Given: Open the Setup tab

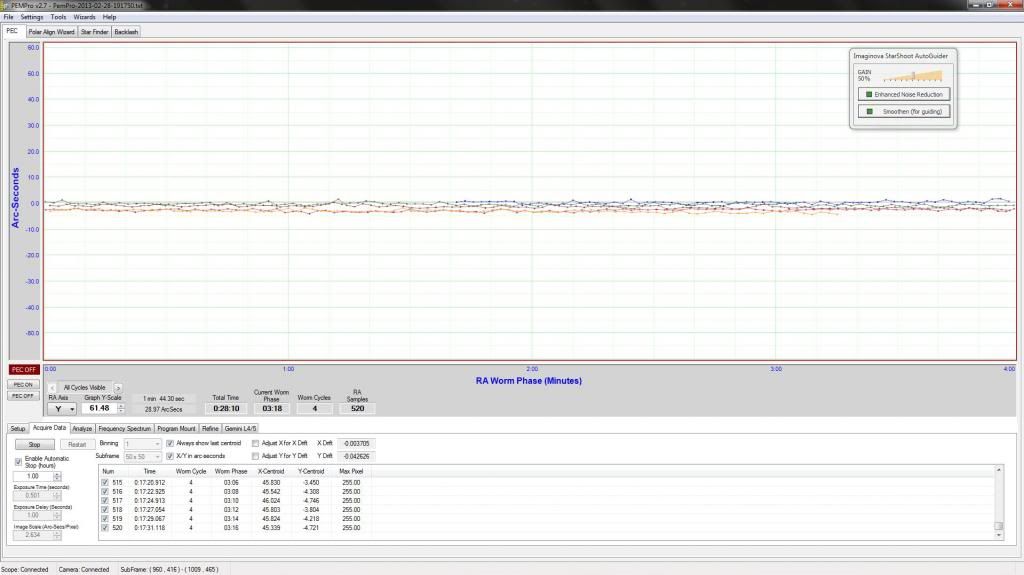Looking at the screenshot, I should pyautogui.click(x=18, y=429).
